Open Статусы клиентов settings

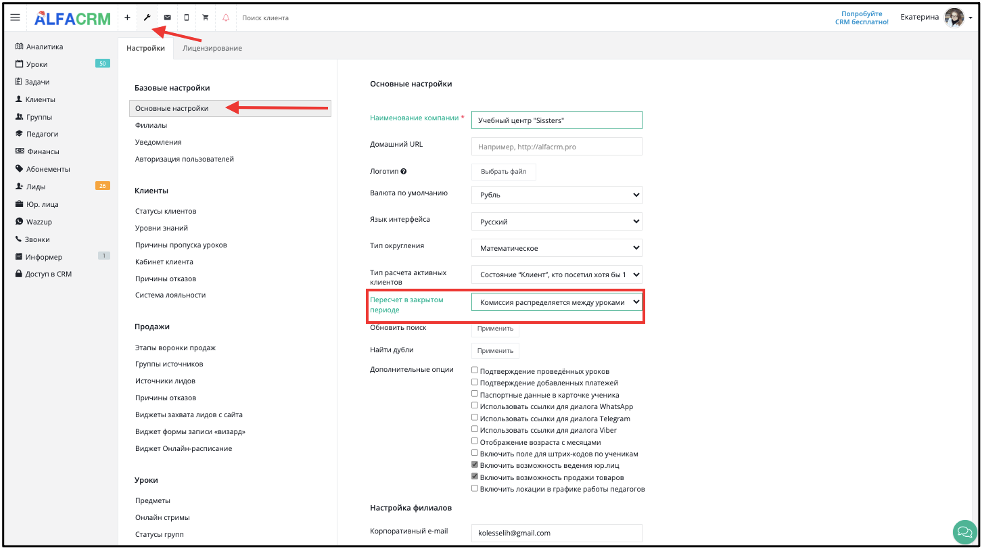[166, 211]
